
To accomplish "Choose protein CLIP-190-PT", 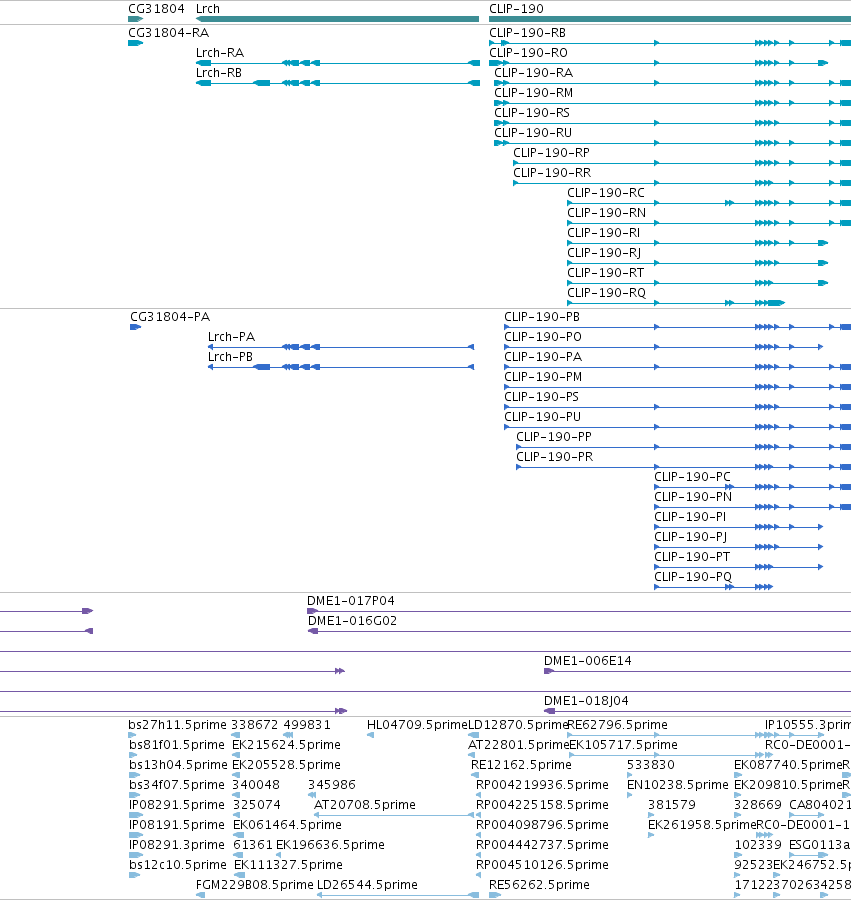I will click(x=692, y=557).
